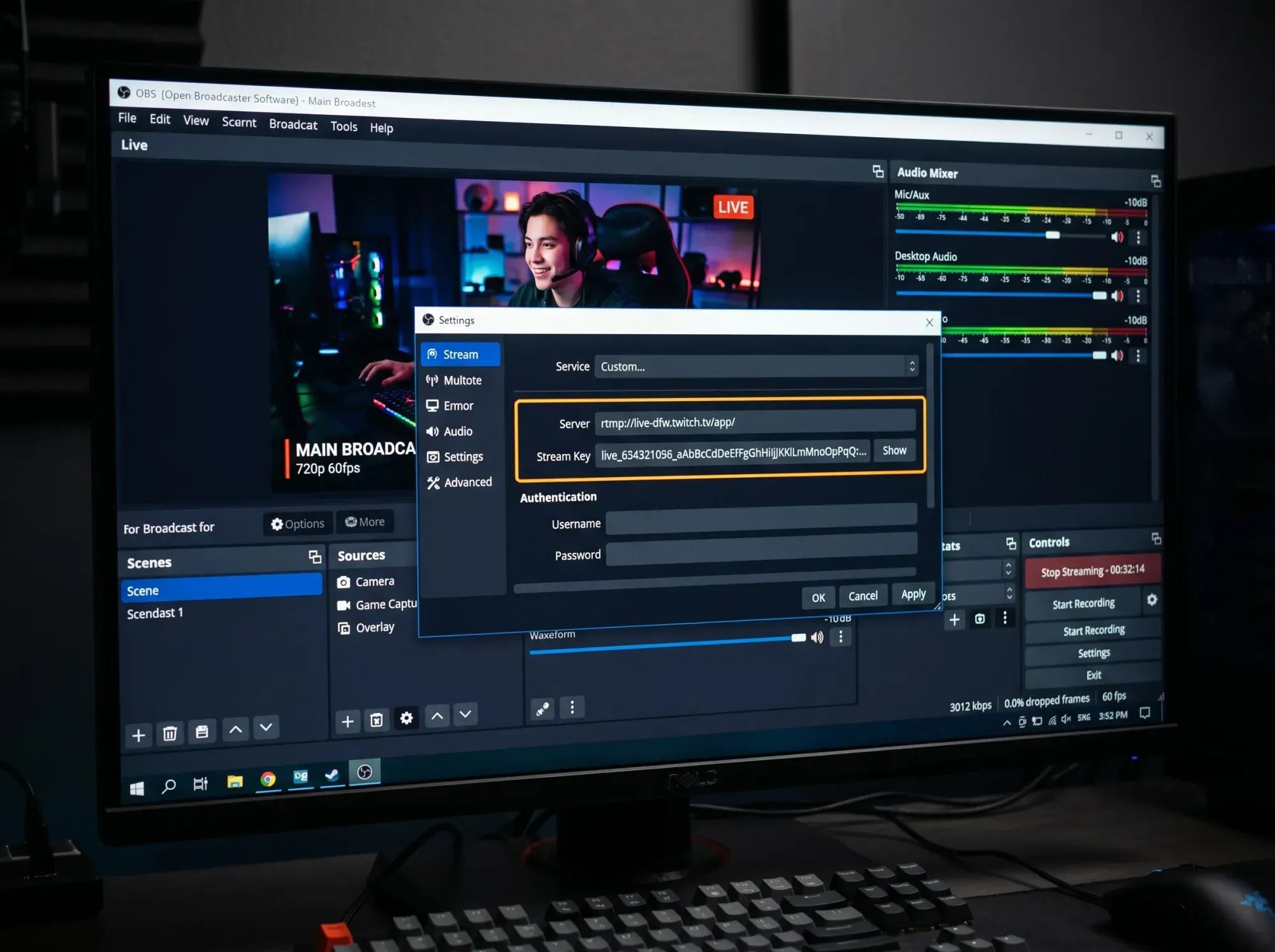Mute the Waxeform audio source
The image size is (1275, 952).
[x=817, y=638]
